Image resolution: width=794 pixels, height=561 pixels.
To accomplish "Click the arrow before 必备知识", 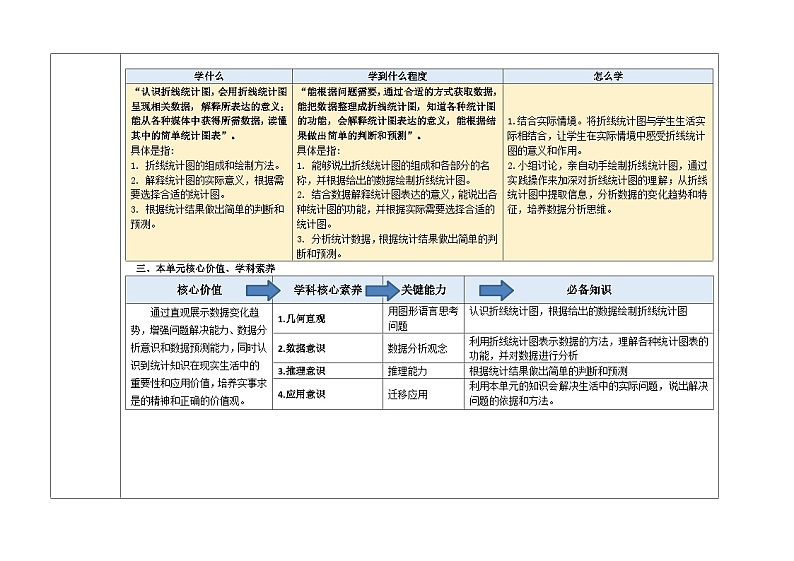I will pos(496,290).
